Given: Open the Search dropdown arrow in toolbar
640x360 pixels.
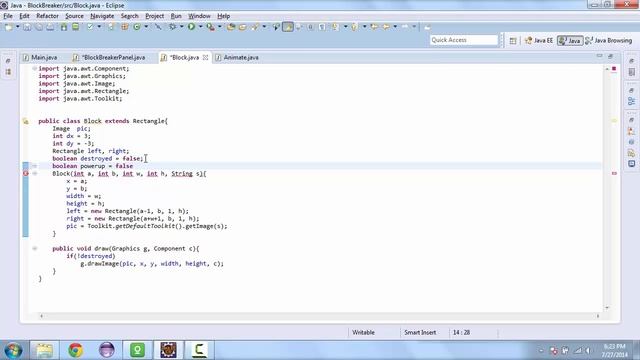Looking at the screenshot, I should (x=264, y=27).
